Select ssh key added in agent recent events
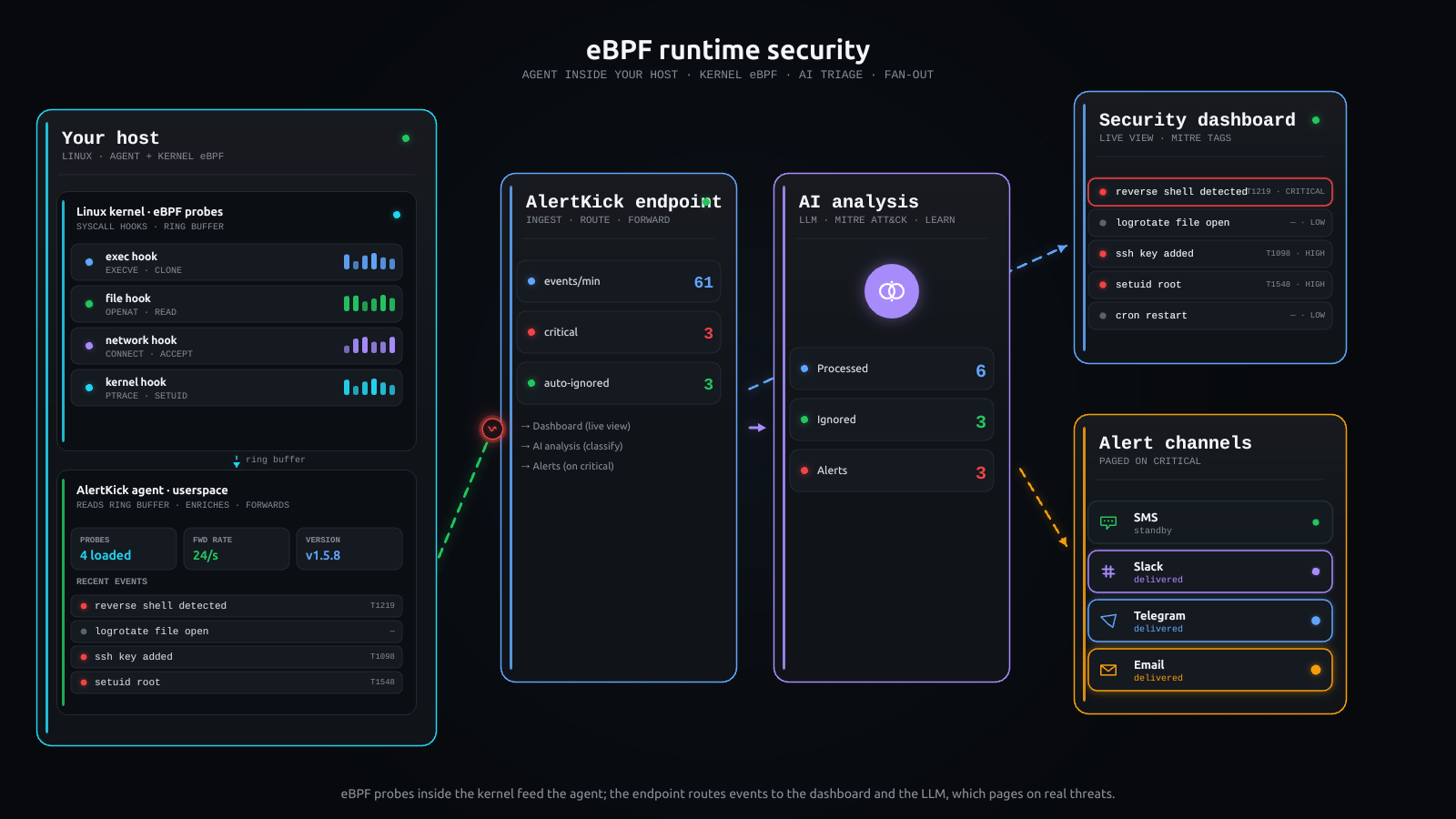The height and width of the screenshot is (819, 1456). point(237,657)
